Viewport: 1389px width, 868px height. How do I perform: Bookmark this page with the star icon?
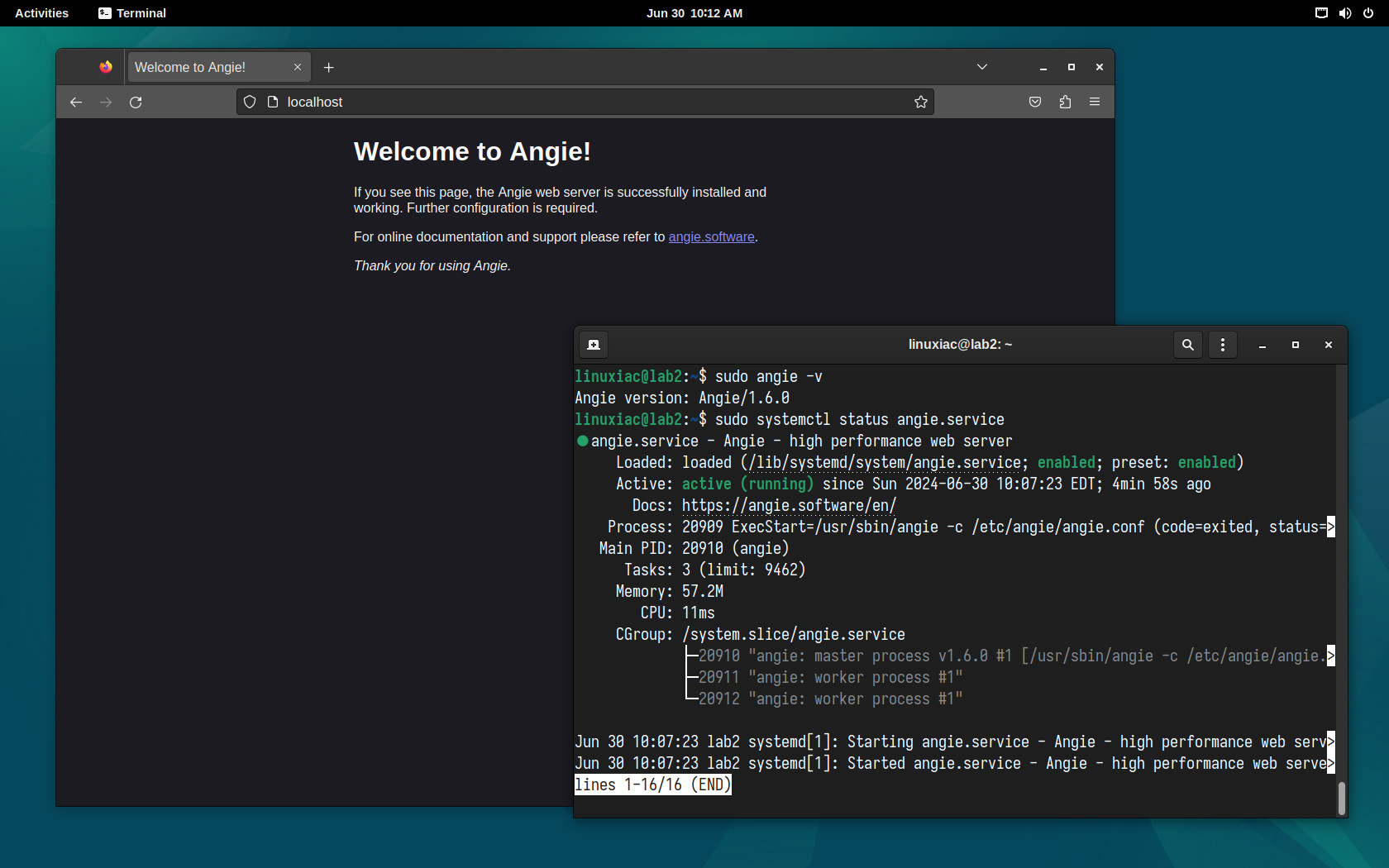coord(921,102)
